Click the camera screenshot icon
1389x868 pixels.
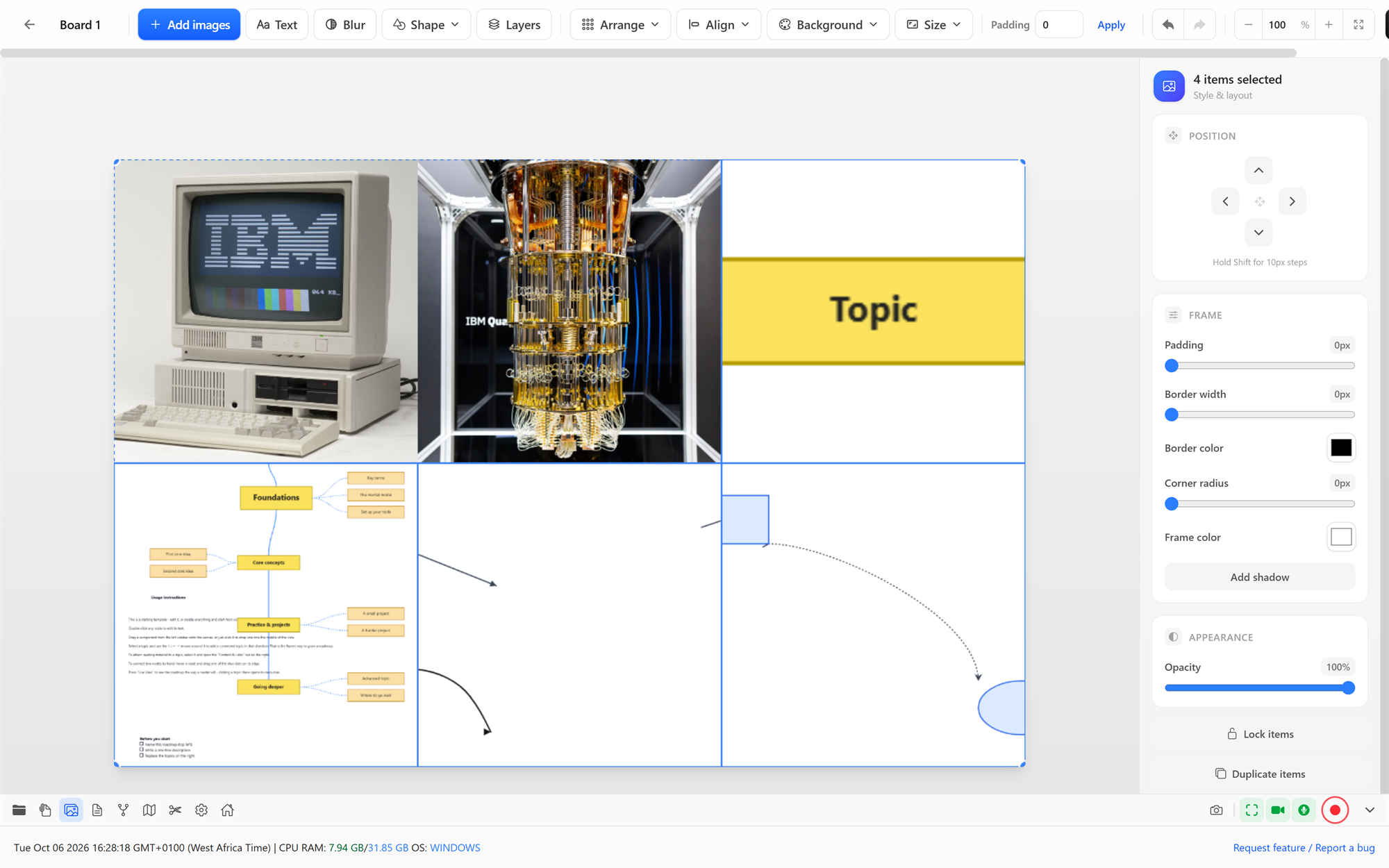[x=1216, y=810]
